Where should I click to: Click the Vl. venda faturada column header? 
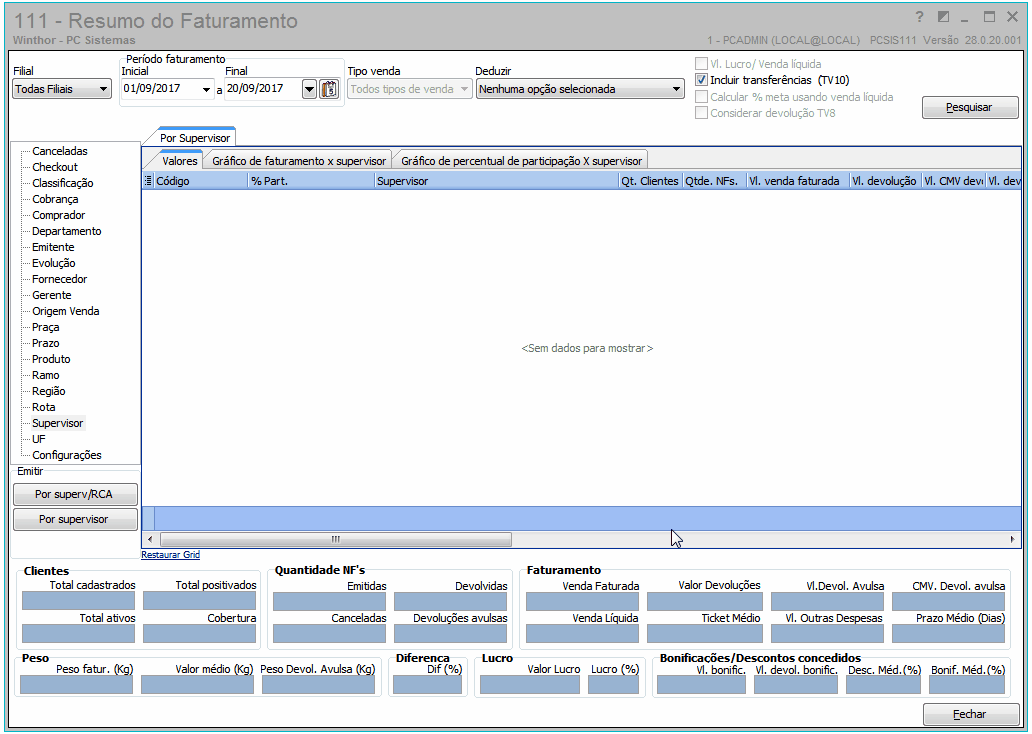pyautogui.click(x=796, y=181)
